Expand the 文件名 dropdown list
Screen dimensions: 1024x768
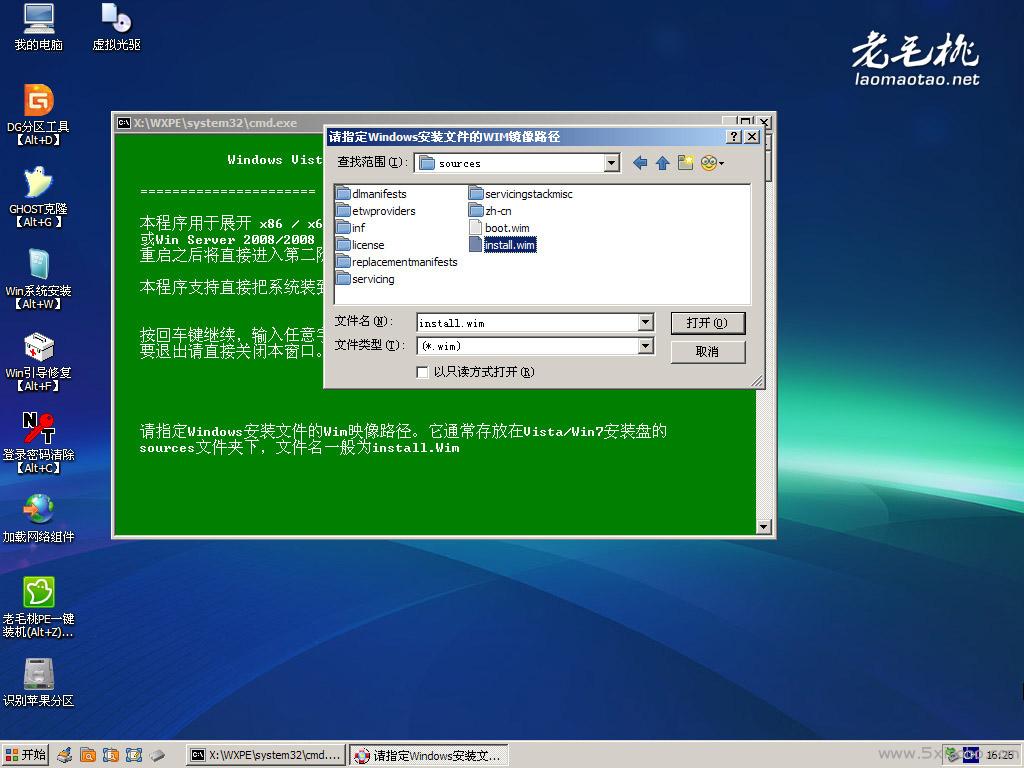[645, 322]
